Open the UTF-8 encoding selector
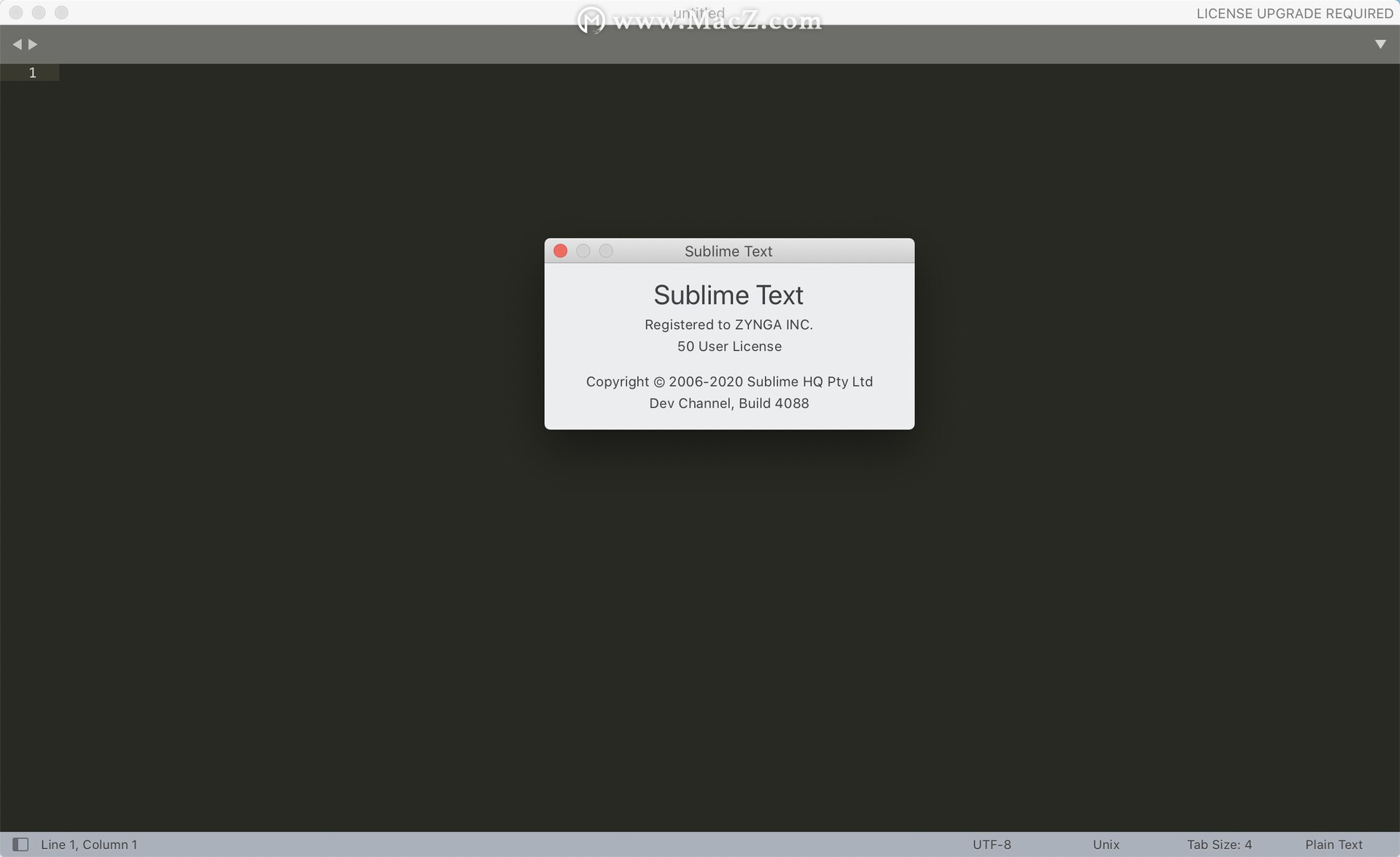The image size is (1400, 857). pyautogui.click(x=992, y=844)
